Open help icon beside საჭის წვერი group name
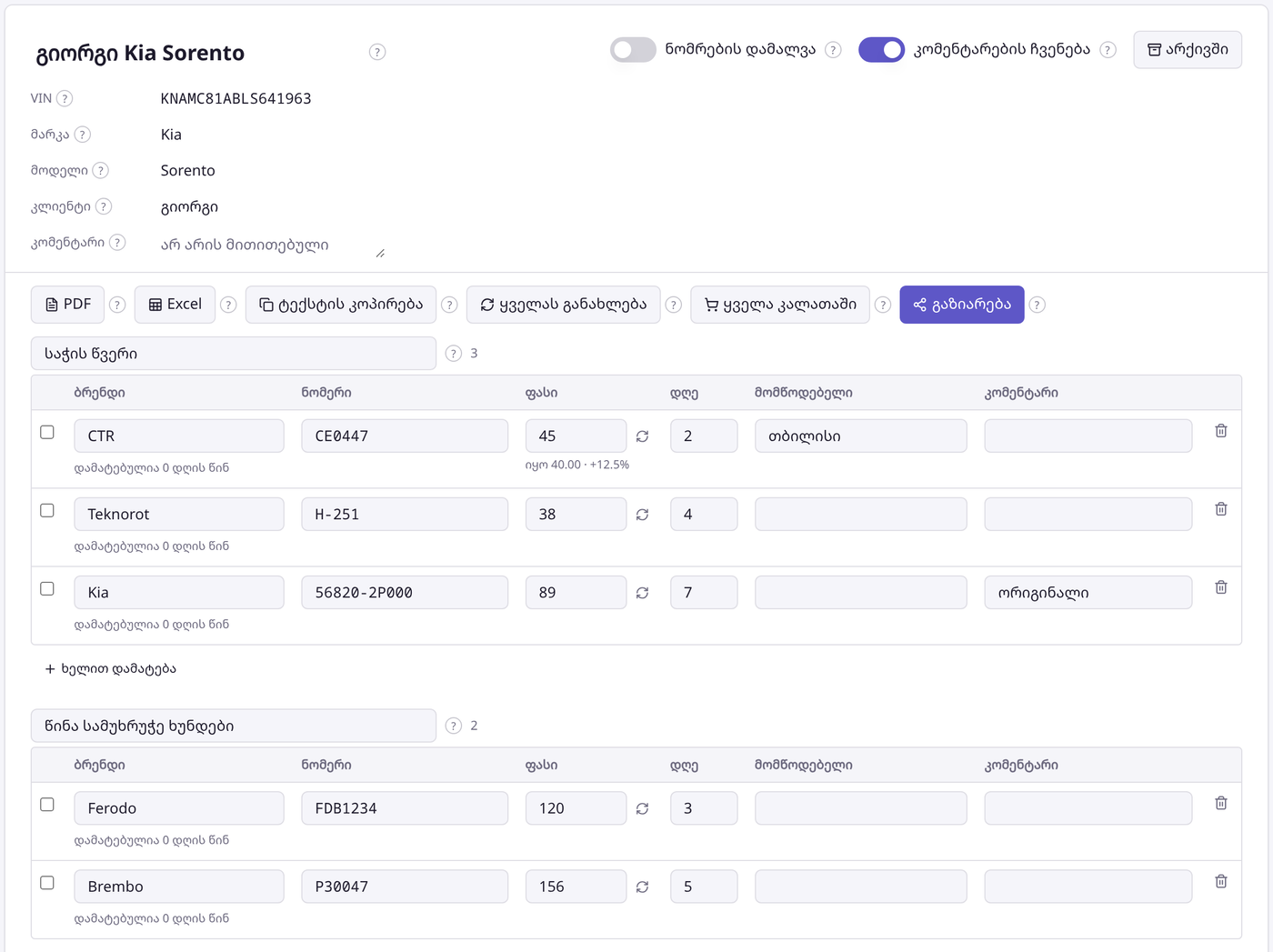Screen dimensions: 1273x952 pos(454,353)
